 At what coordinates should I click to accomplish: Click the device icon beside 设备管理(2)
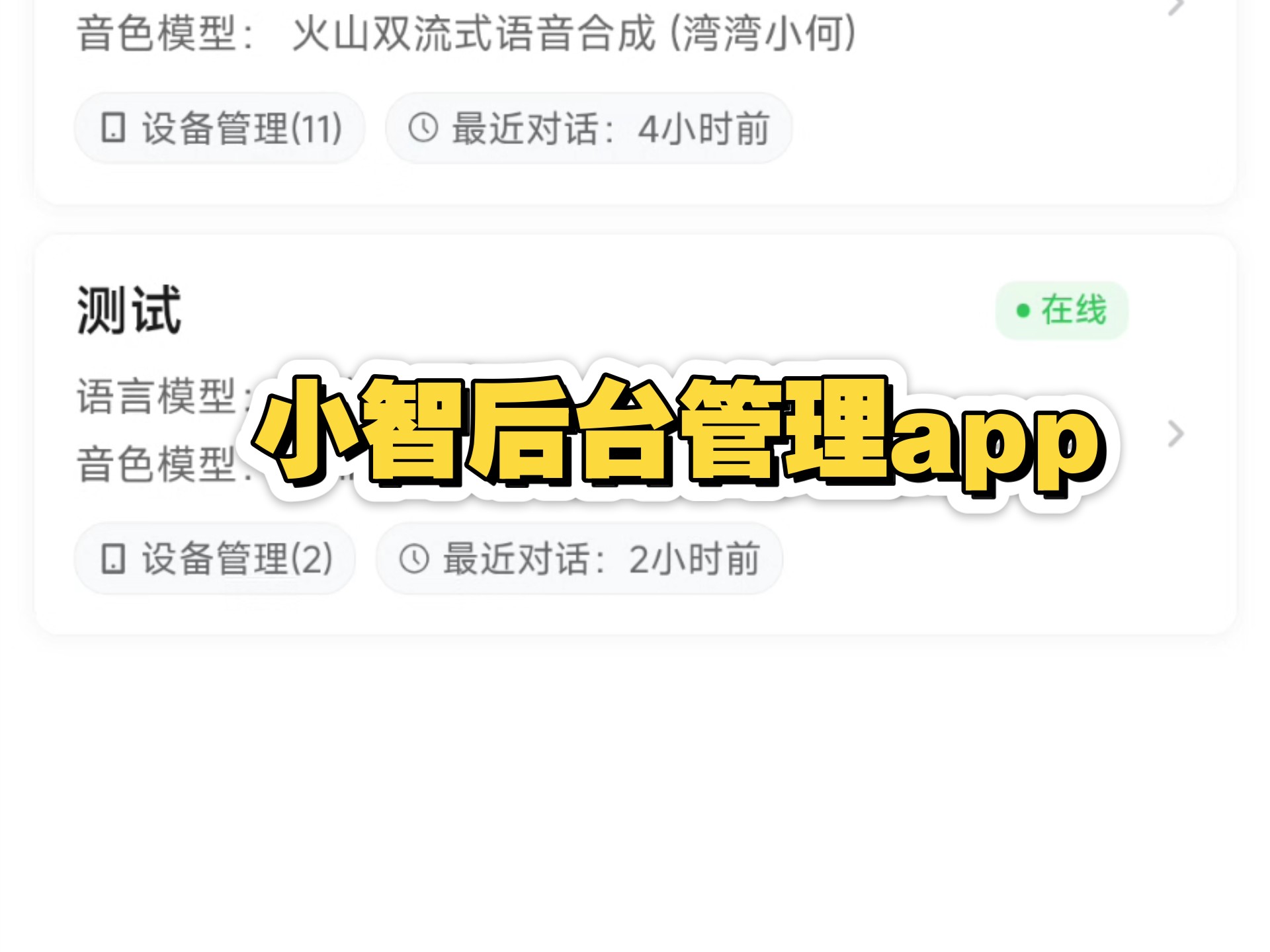tap(113, 559)
